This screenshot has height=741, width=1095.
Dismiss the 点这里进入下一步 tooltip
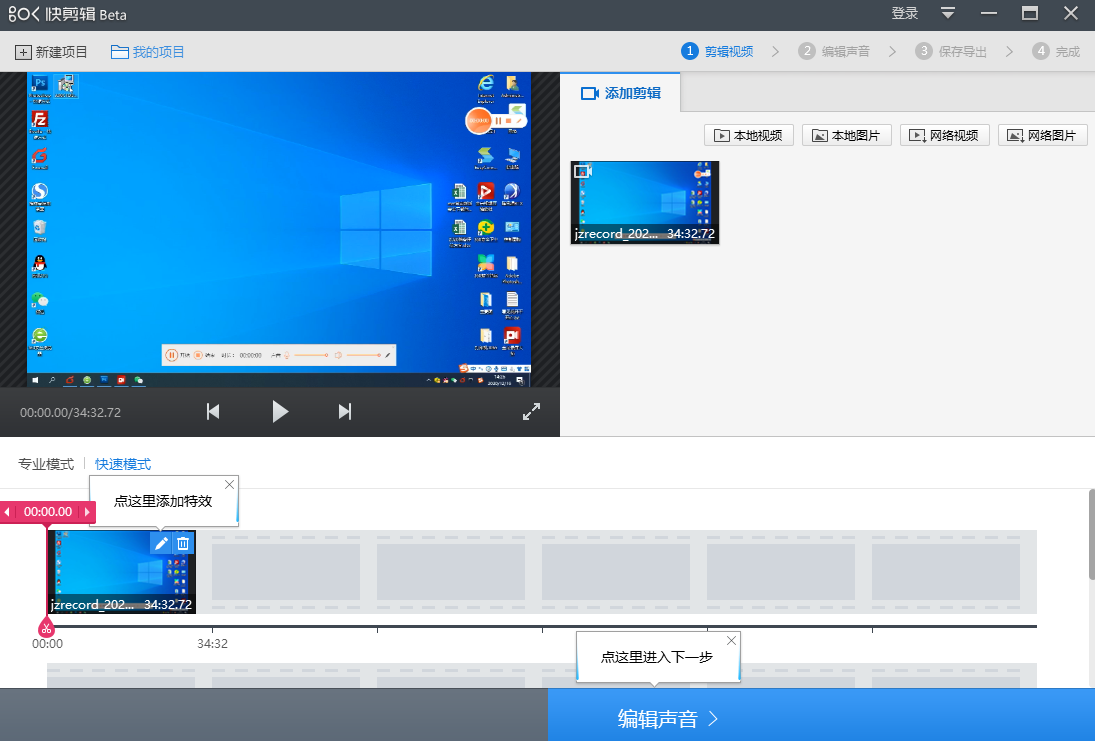[x=731, y=641]
